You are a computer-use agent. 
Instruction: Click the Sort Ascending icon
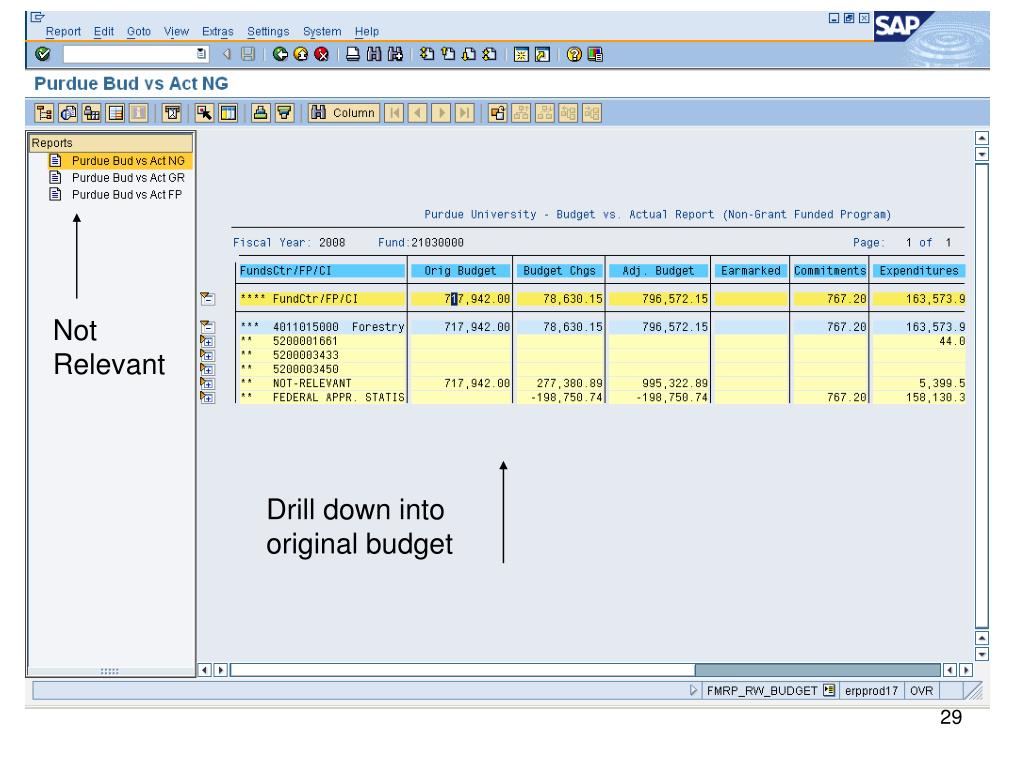point(261,113)
